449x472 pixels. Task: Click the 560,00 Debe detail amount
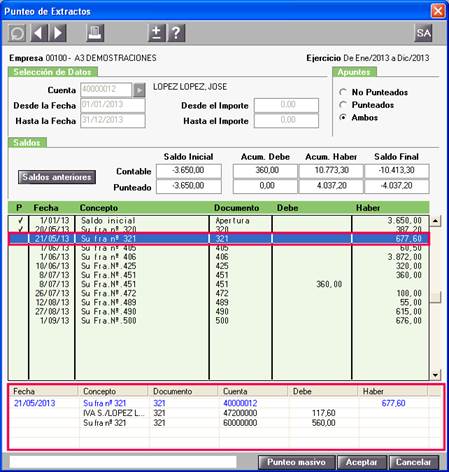323,423
